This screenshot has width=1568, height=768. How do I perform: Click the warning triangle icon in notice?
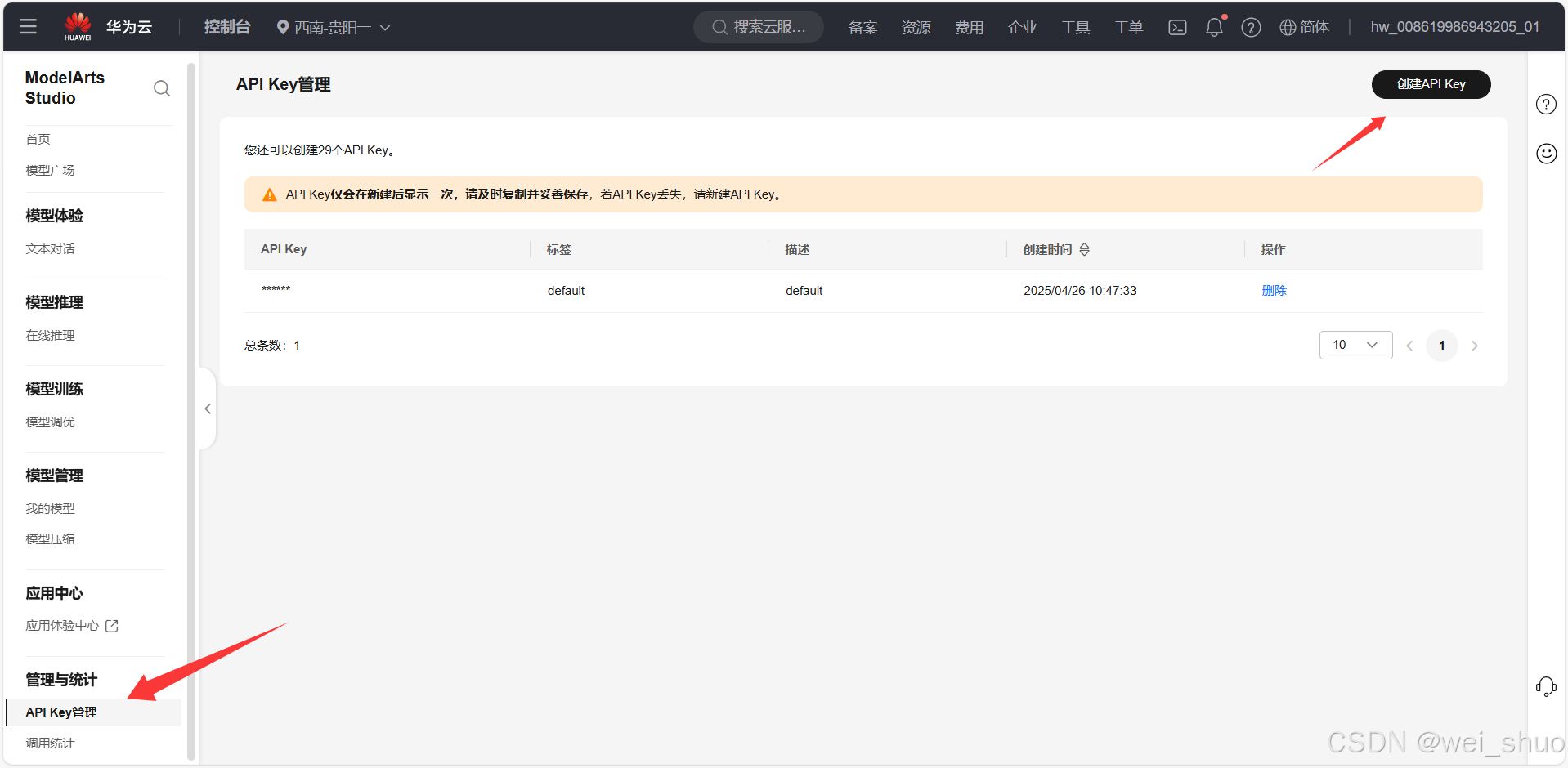click(269, 194)
